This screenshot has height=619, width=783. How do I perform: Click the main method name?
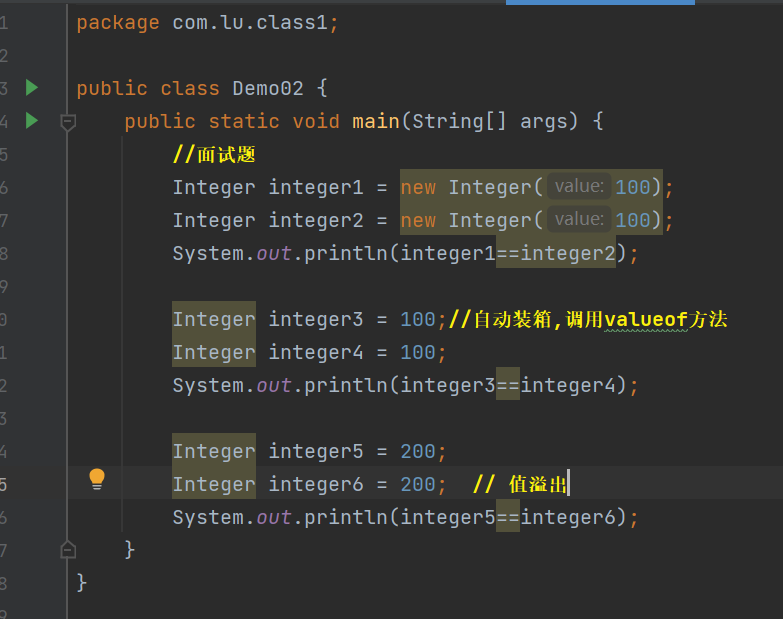(x=376, y=121)
